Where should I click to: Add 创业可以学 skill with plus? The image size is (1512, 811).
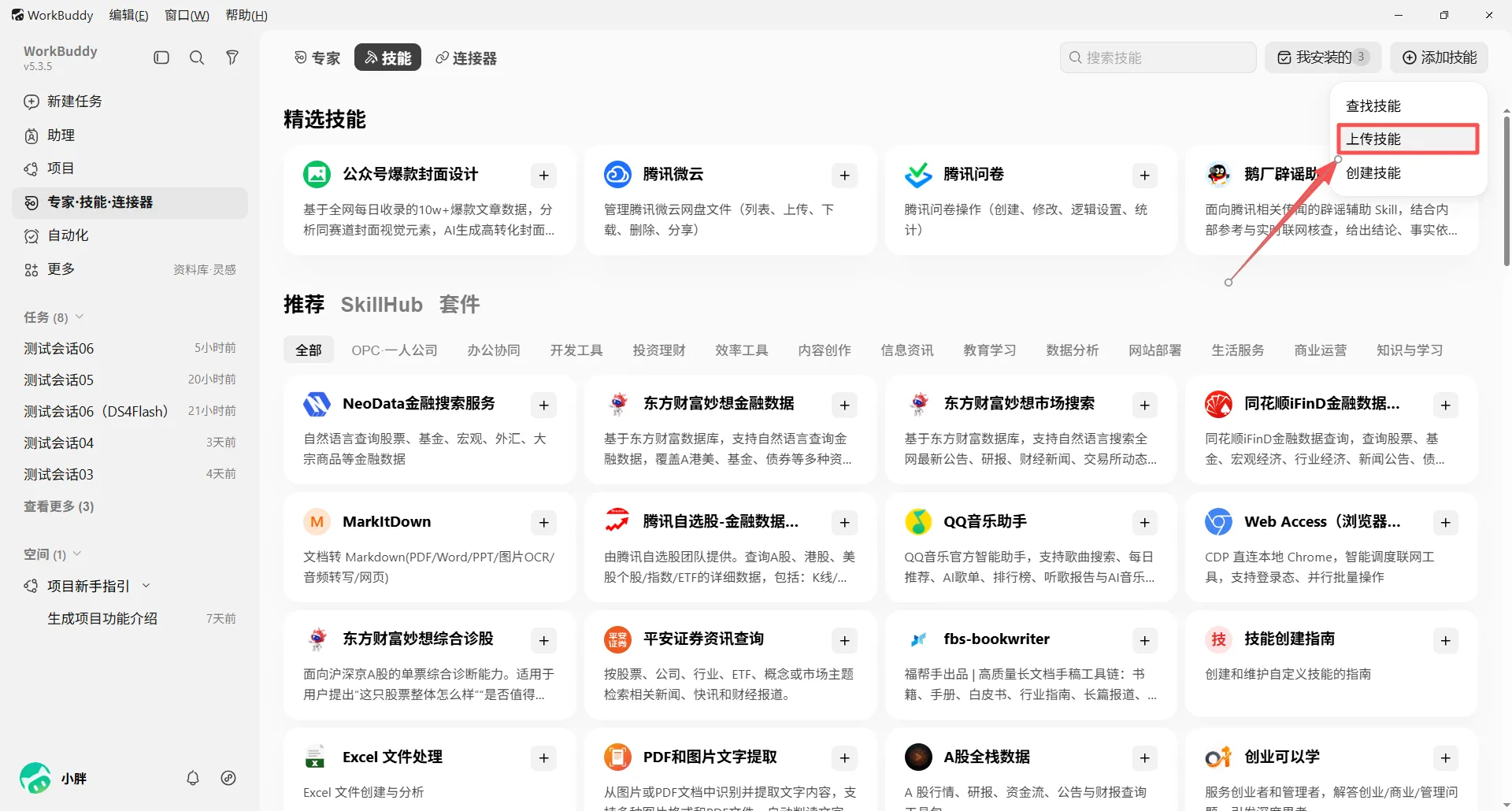click(x=1446, y=758)
